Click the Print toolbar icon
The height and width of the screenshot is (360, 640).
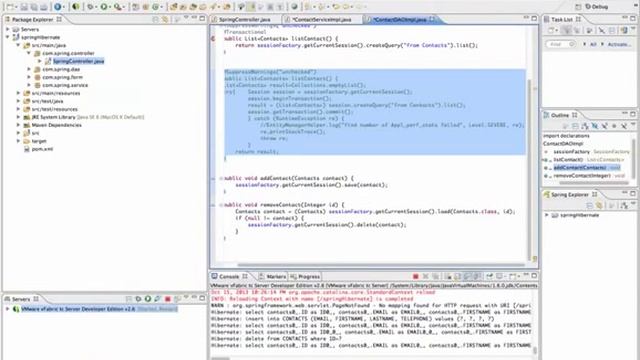(44, 7)
